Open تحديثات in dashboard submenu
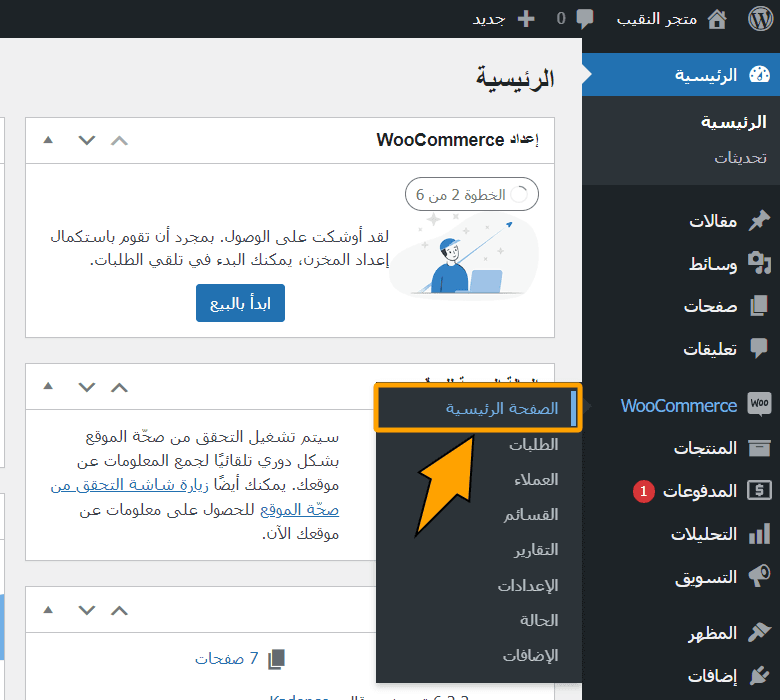The width and height of the screenshot is (780, 700). [741, 158]
